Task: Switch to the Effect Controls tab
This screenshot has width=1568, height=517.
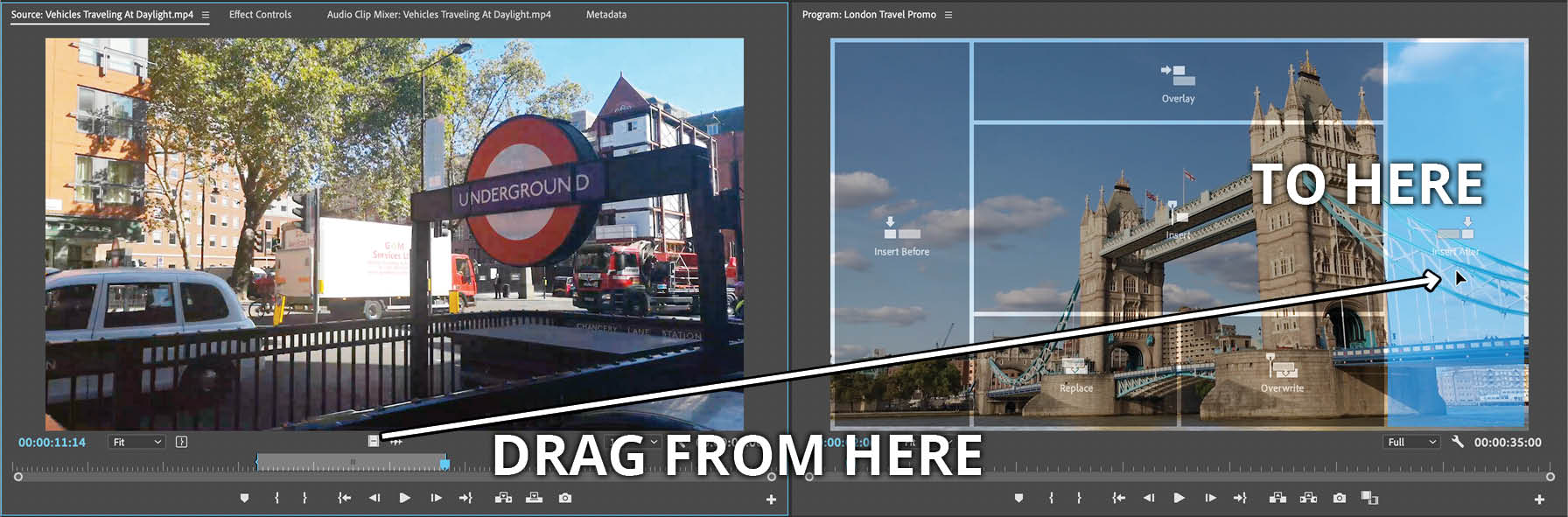Action: coord(260,15)
